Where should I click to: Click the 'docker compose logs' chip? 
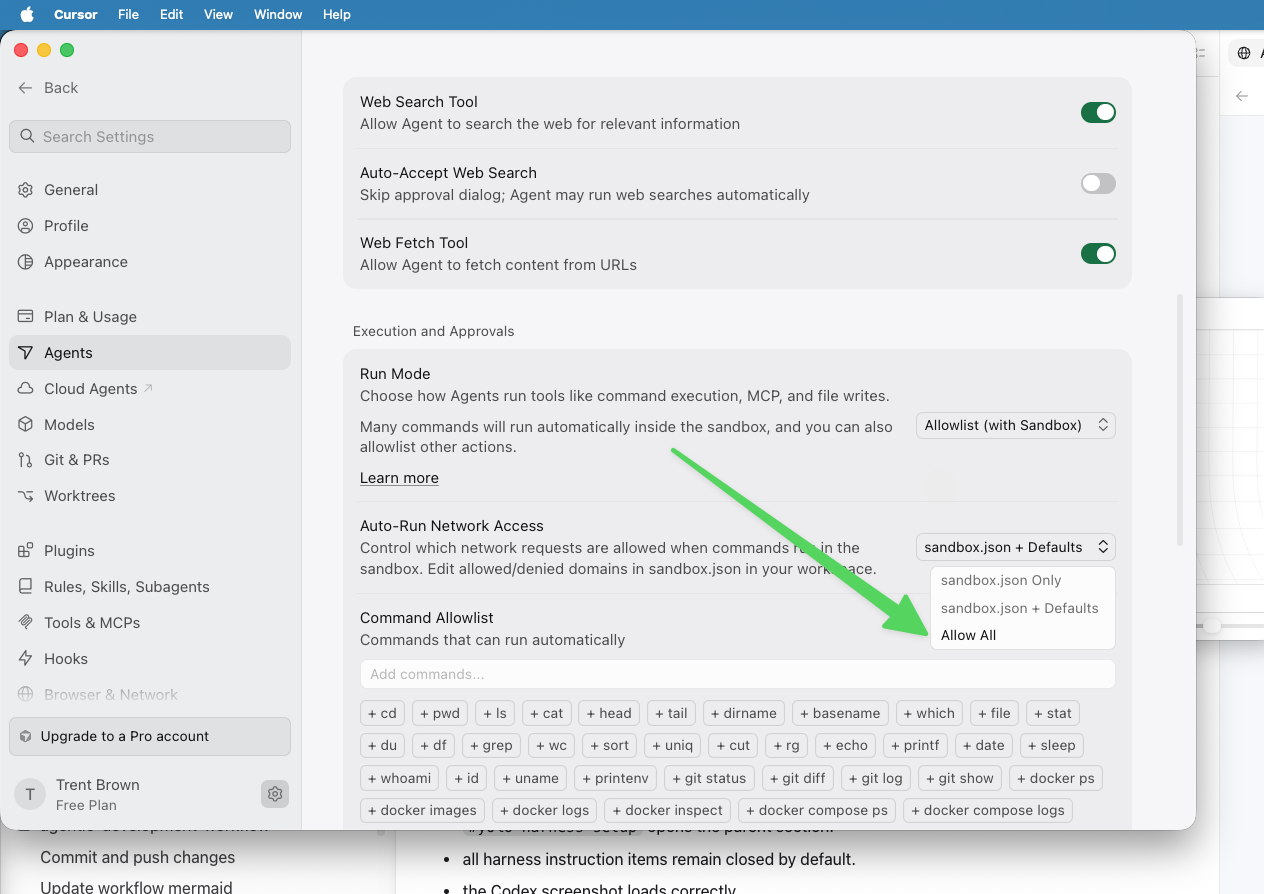click(x=988, y=810)
